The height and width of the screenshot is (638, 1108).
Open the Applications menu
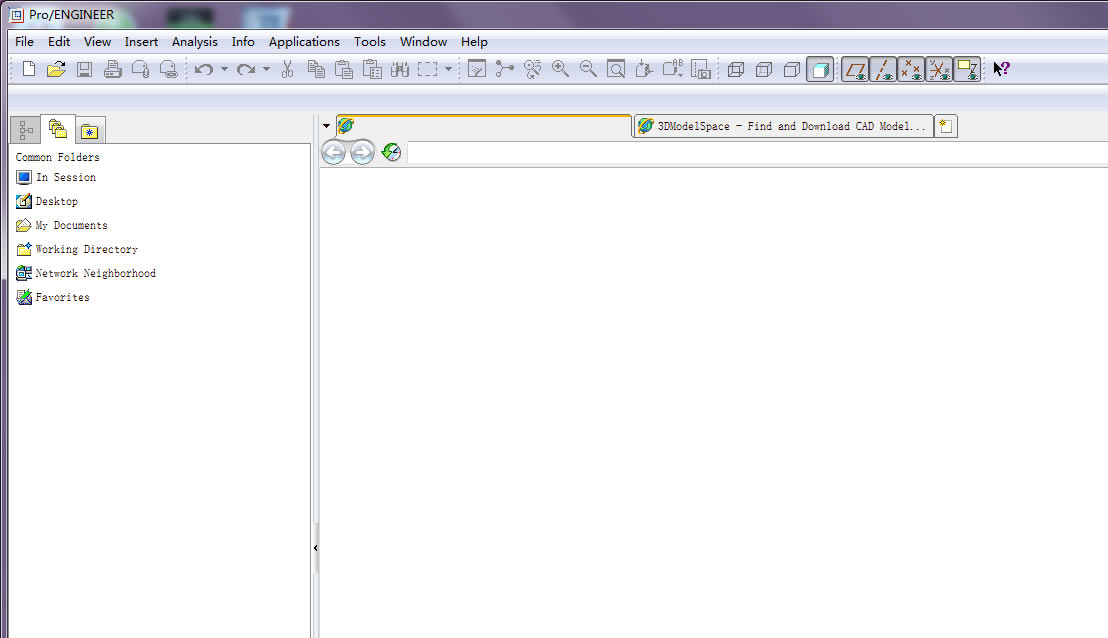point(304,41)
